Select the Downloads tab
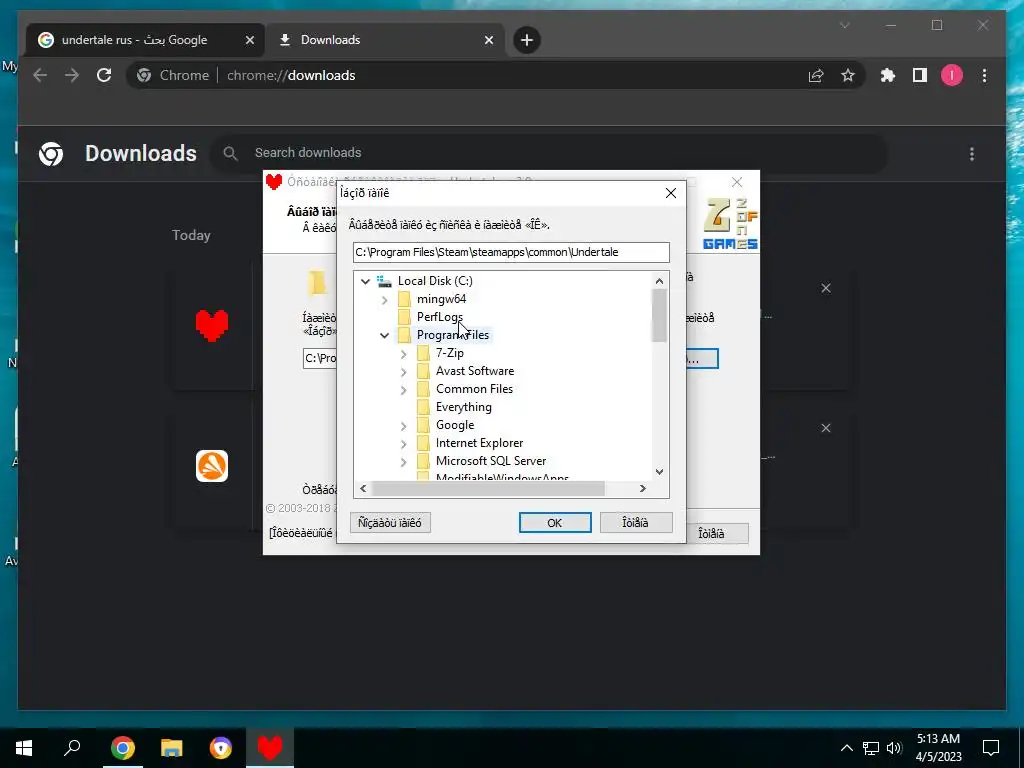The image size is (1024, 768). tap(385, 40)
